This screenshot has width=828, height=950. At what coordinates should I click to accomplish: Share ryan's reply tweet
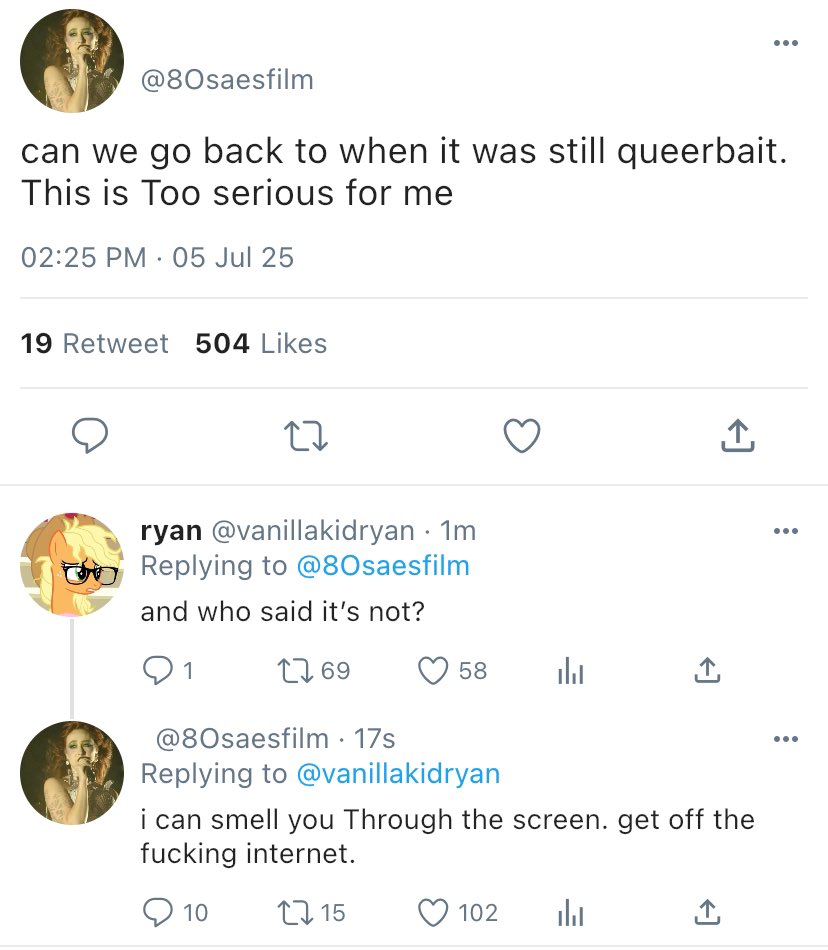(706, 671)
